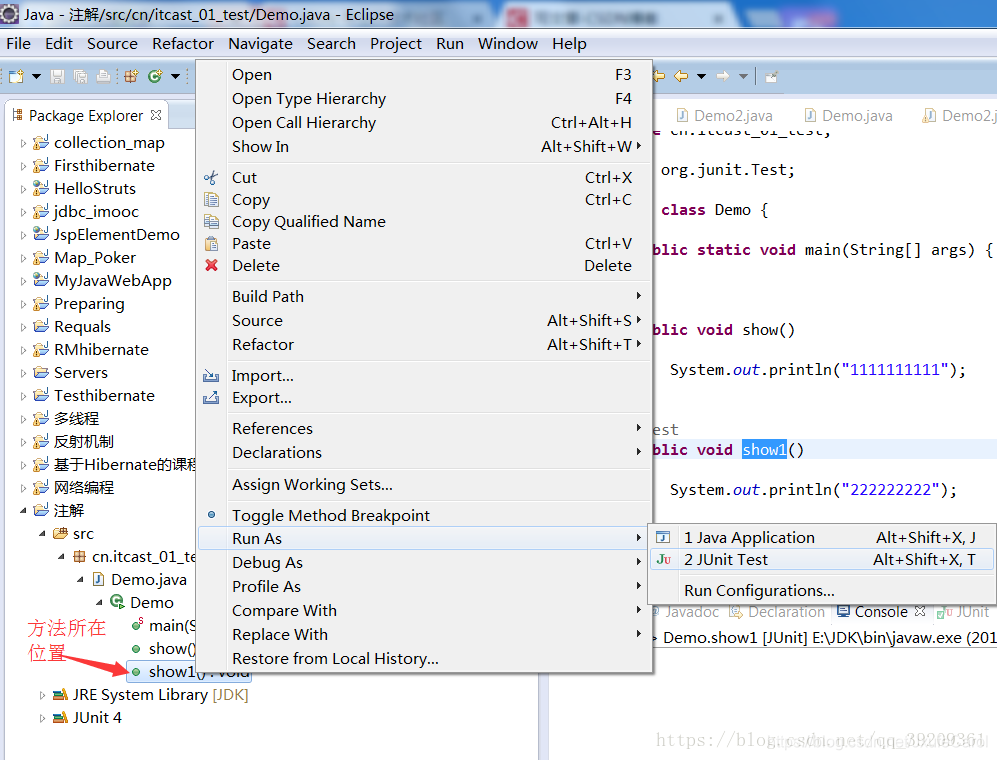Click the Package Explorer view icon
Viewport: 997px width, 760px height.
click(17, 115)
